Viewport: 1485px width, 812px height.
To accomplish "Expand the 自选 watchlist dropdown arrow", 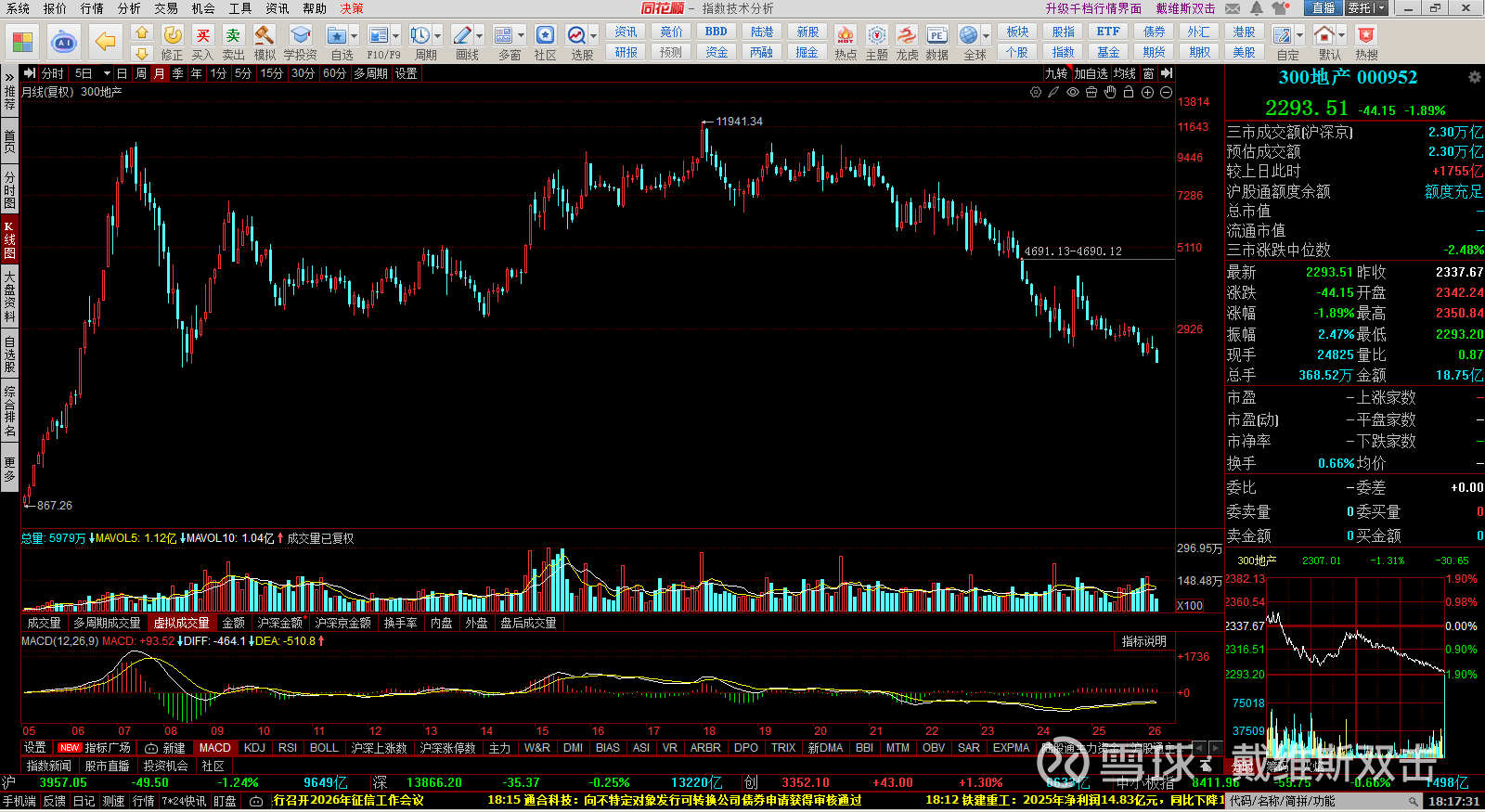I will pyautogui.click(x=355, y=36).
